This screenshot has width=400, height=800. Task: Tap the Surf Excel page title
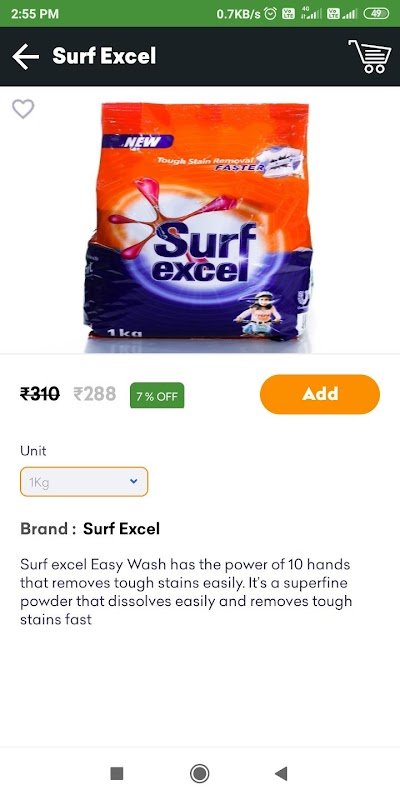[104, 56]
